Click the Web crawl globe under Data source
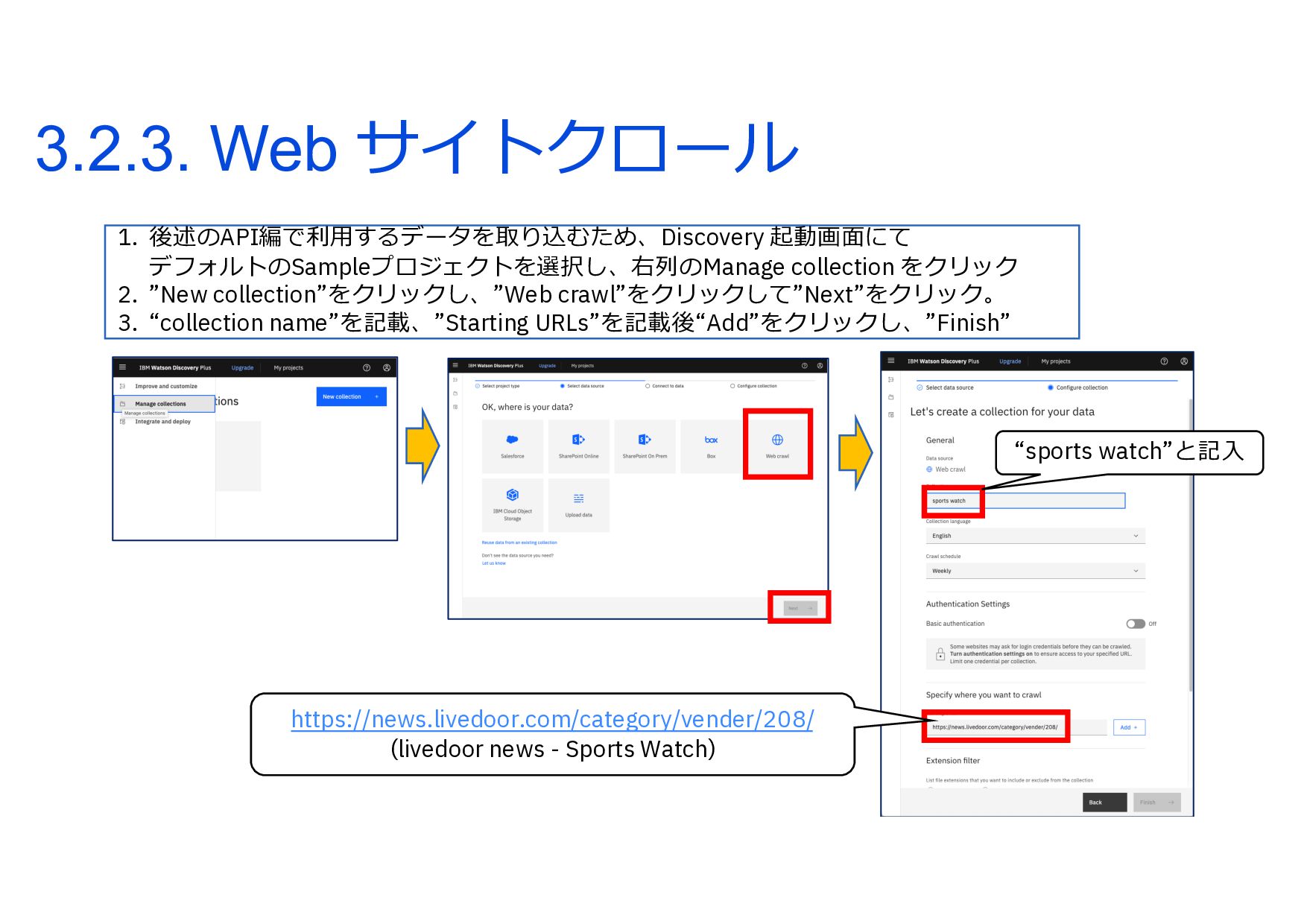Screen dimensions: 1307x924 pyautogui.click(x=929, y=469)
